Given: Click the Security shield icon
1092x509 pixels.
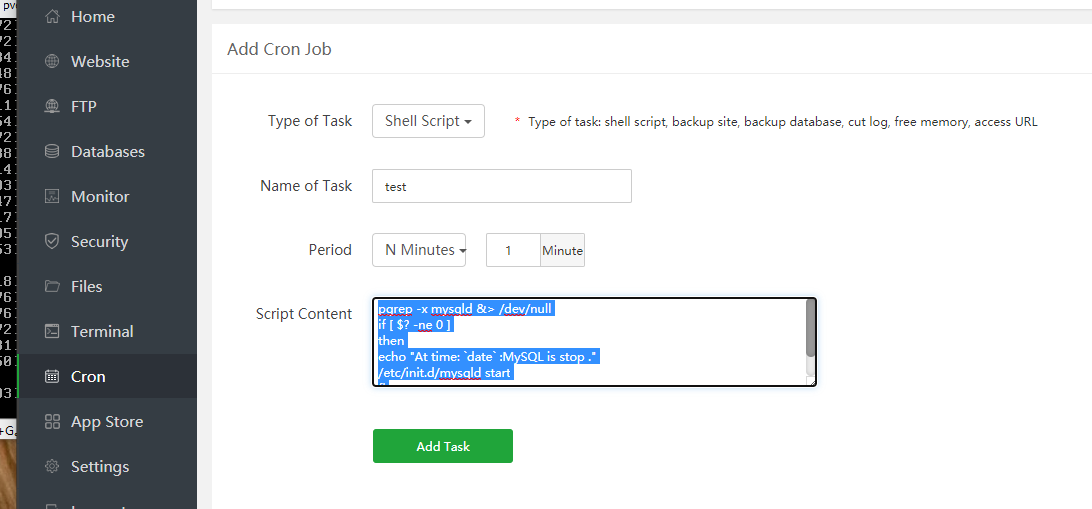Looking at the screenshot, I should (x=52, y=242).
